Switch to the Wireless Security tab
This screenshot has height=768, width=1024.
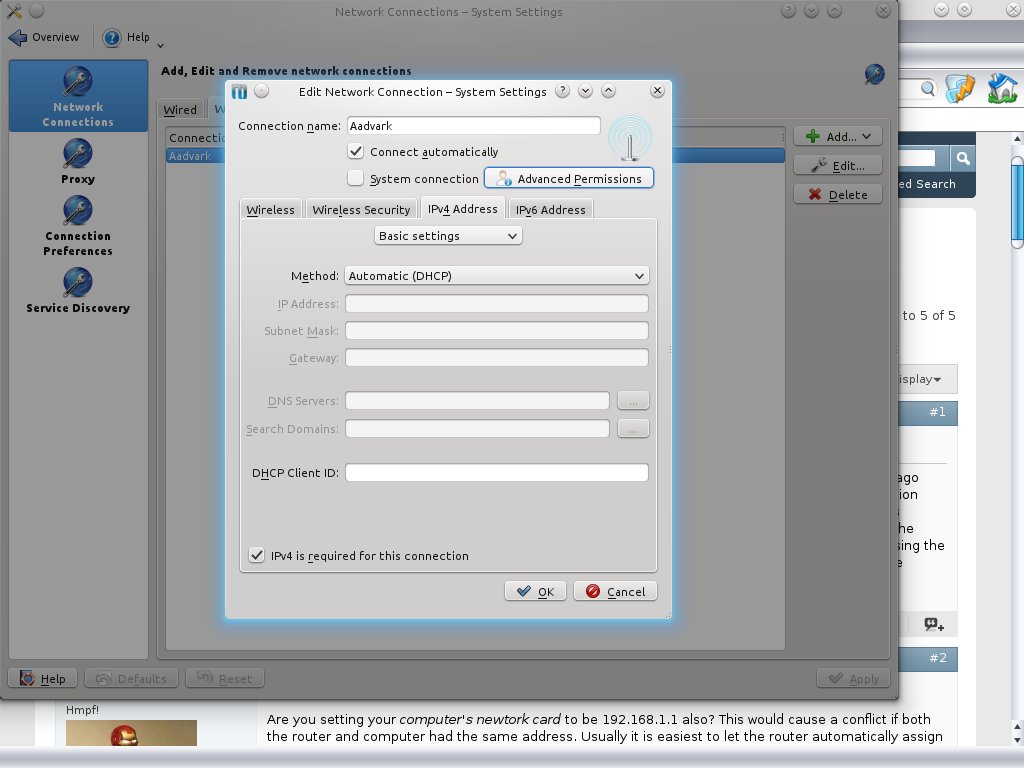point(361,210)
